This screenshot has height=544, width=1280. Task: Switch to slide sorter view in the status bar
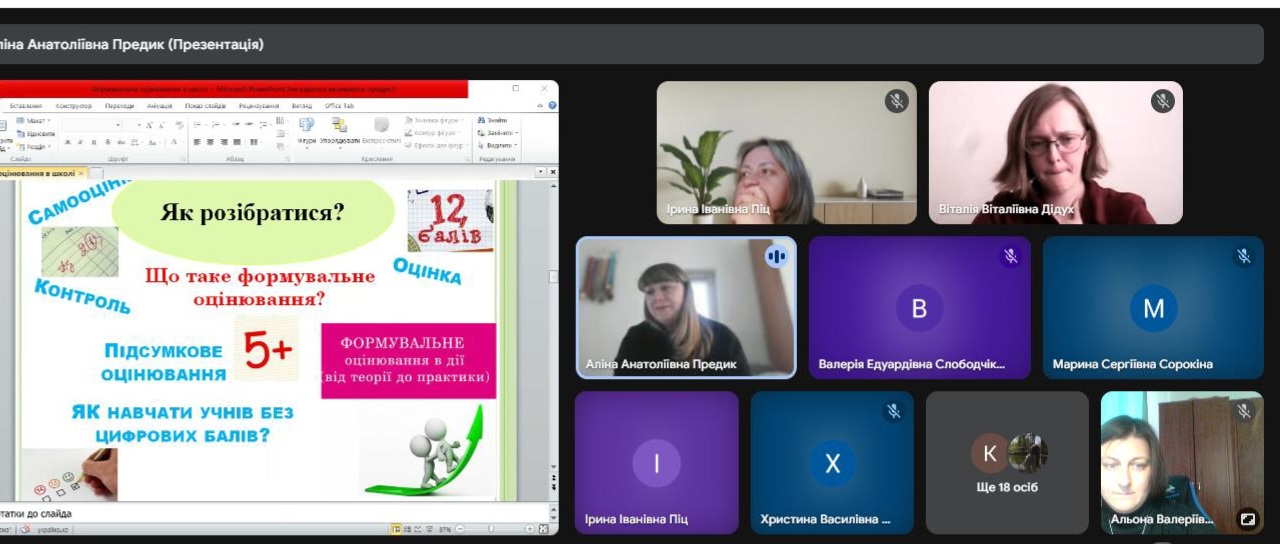tap(408, 529)
